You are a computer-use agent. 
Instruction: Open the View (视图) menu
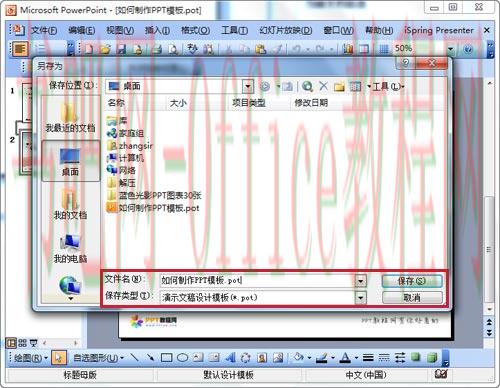pyautogui.click(x=120, y=31)
